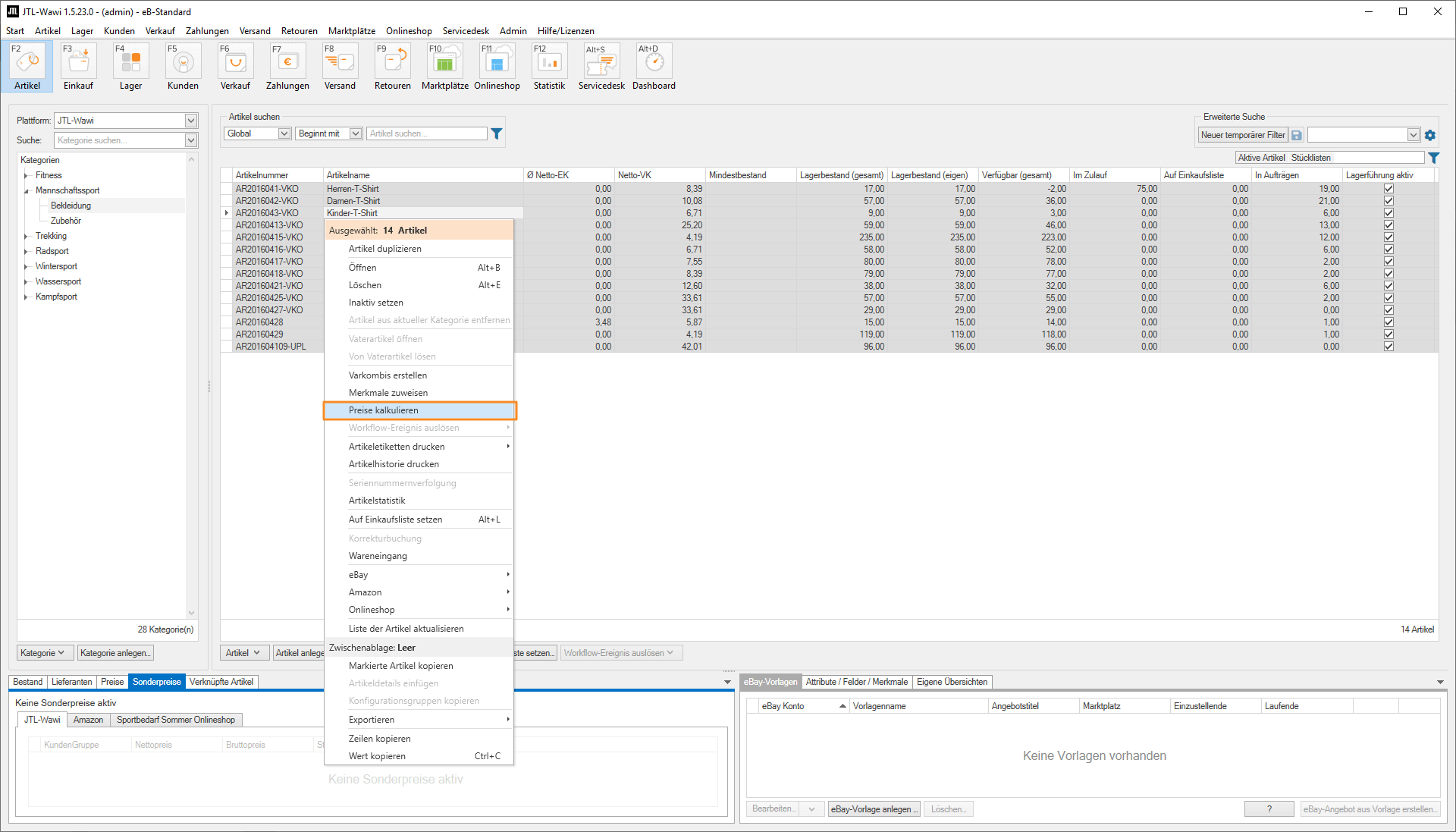1456x832 pixels.
Task: Switch to the Sonderpreise tab
Action: click(x=157, y=682)
